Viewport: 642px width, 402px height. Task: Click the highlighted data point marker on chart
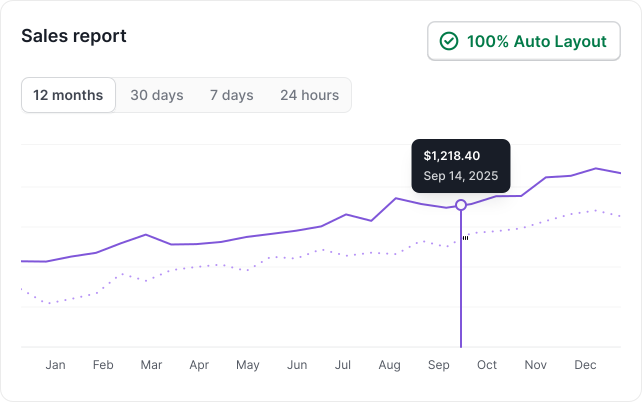point(461,205)
